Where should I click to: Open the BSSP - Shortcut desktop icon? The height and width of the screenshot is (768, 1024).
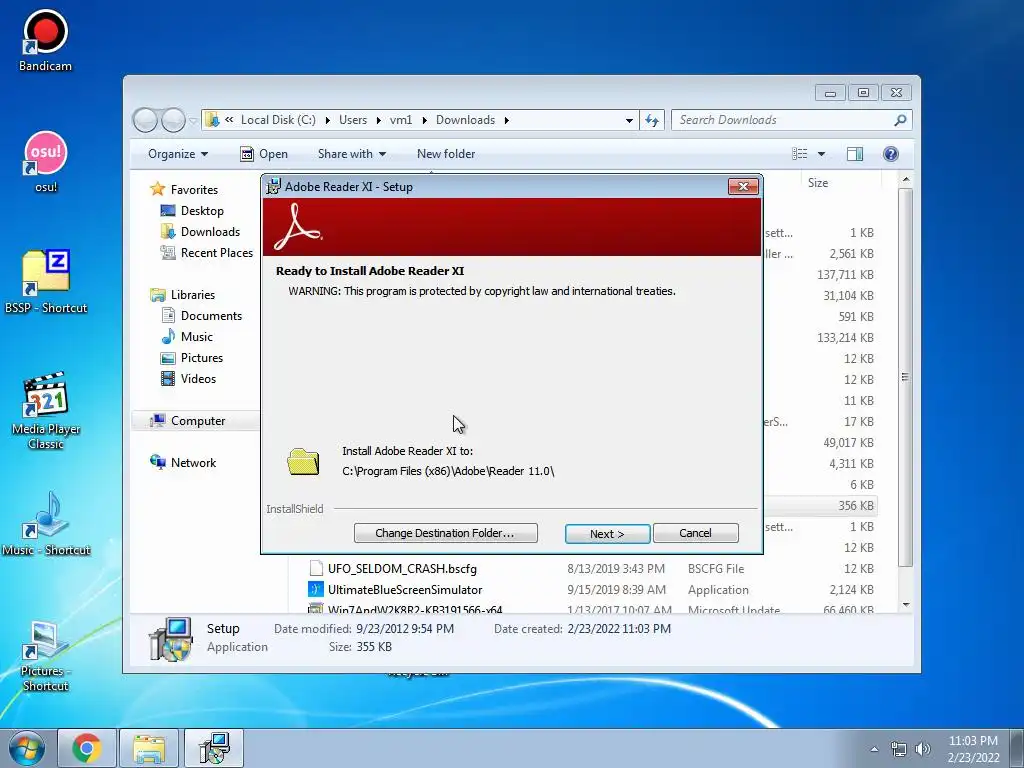click(x=46, y=281)
